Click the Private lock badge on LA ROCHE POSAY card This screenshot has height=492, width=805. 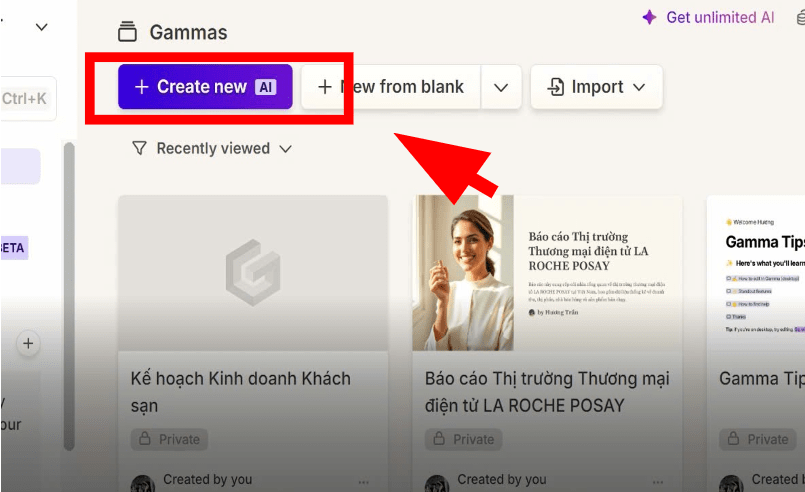point(463,439)
